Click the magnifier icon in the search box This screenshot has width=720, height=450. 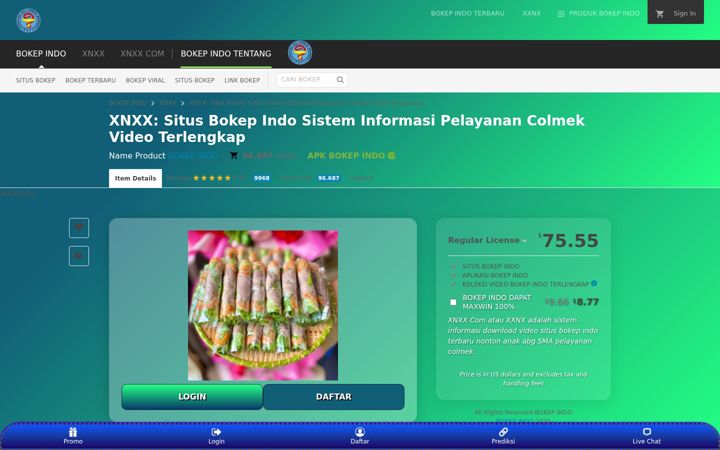coord(340,80)
